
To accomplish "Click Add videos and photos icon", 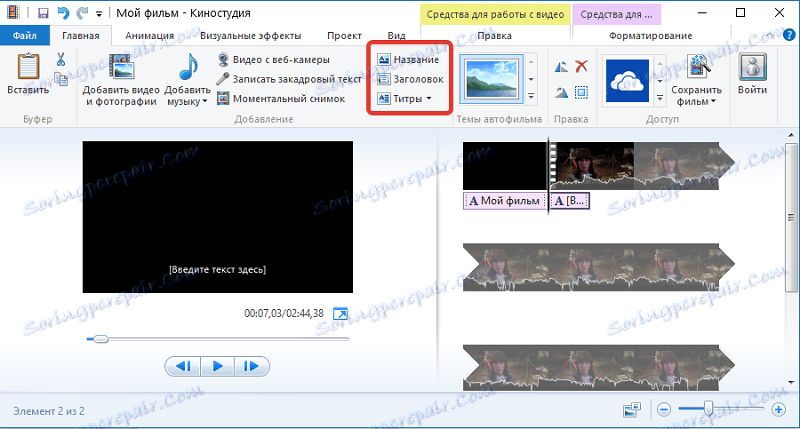I will pos(121,66).
